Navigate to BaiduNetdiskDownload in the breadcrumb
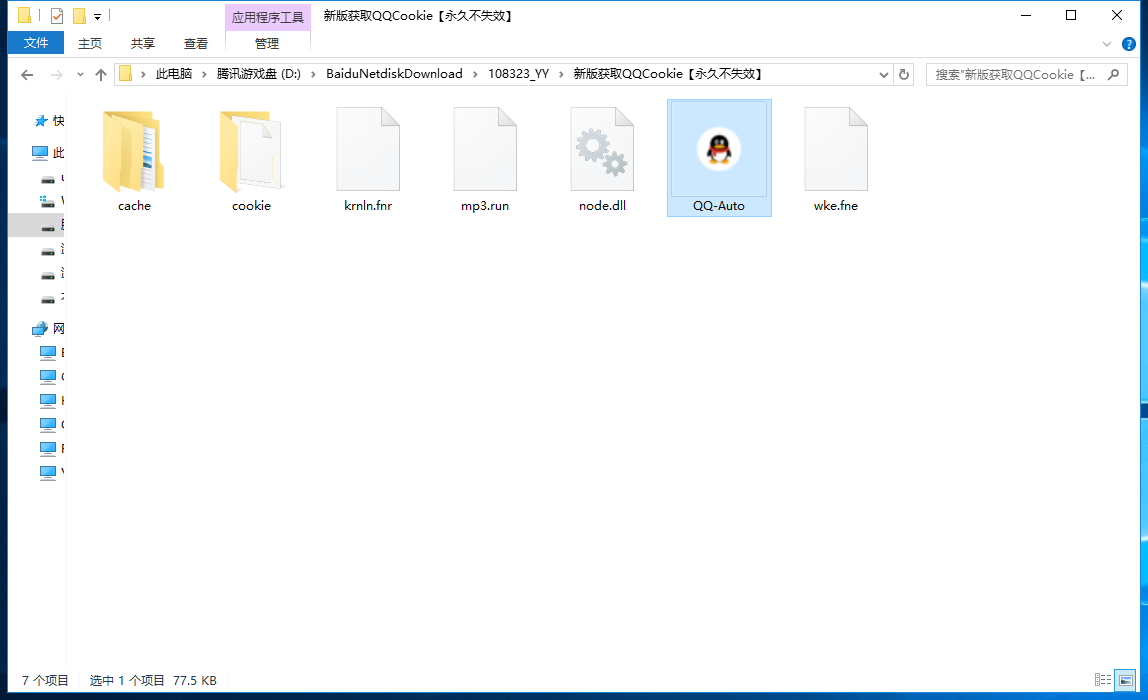1148x700 pixels. pos(394,74)
